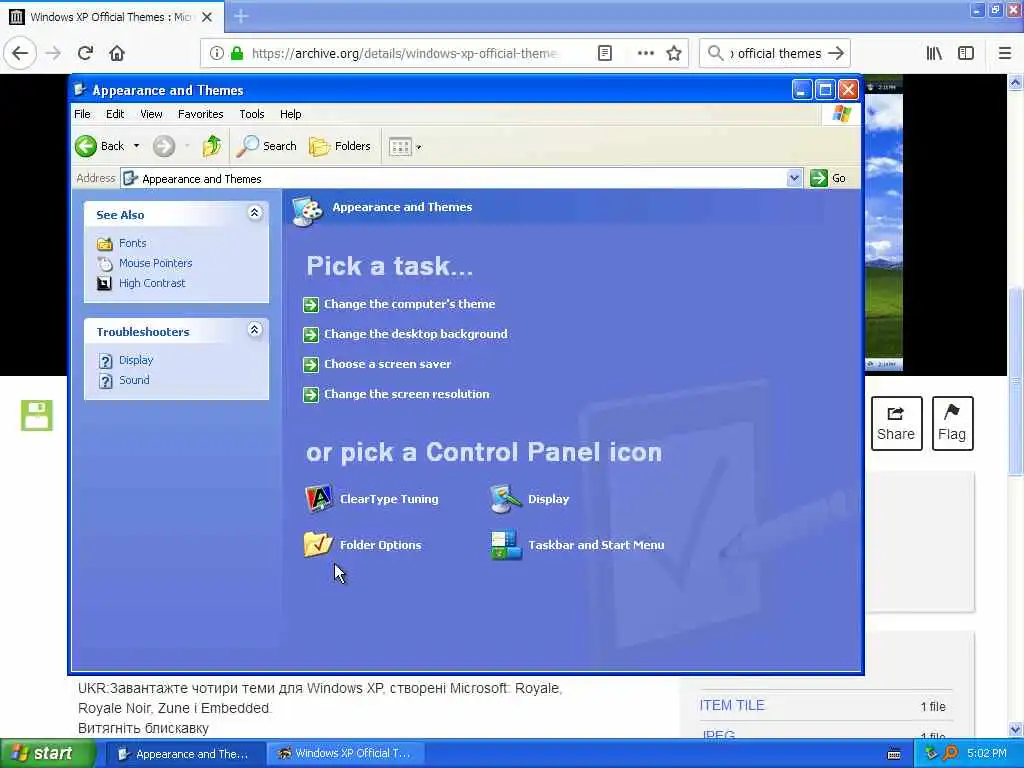Open the ITEM TILE download link
The width and height of the screenshot is (1024, 768).
731,705
